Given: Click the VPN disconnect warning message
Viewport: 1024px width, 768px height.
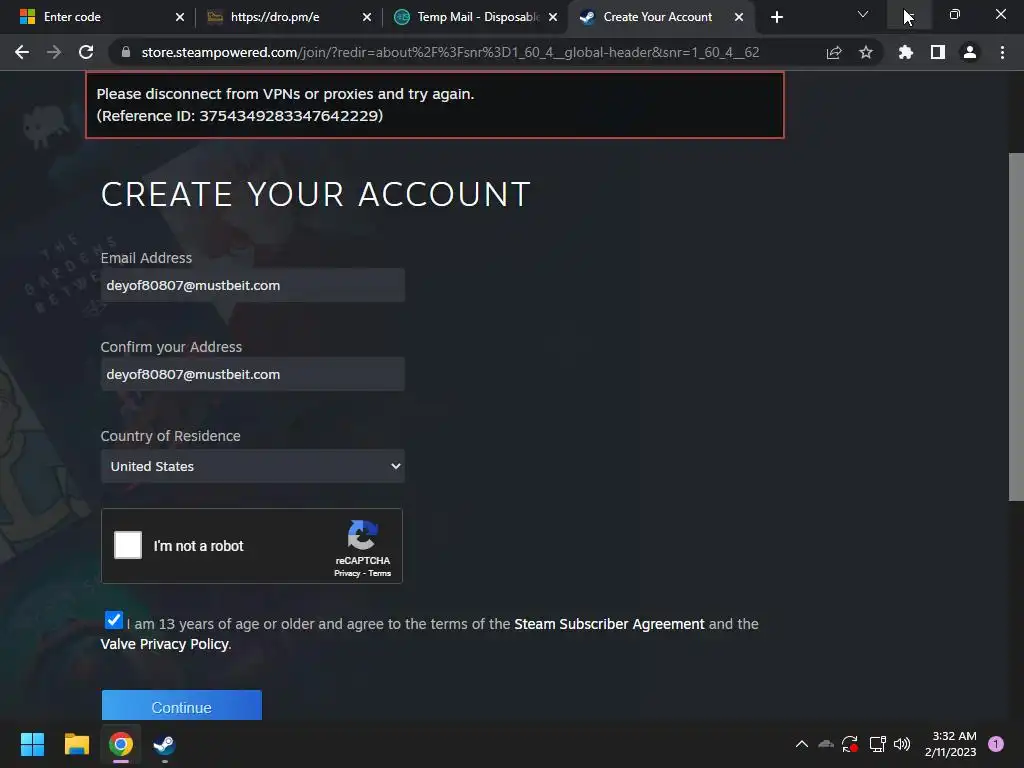Looking at the screenshot, I should click(285, 94).
